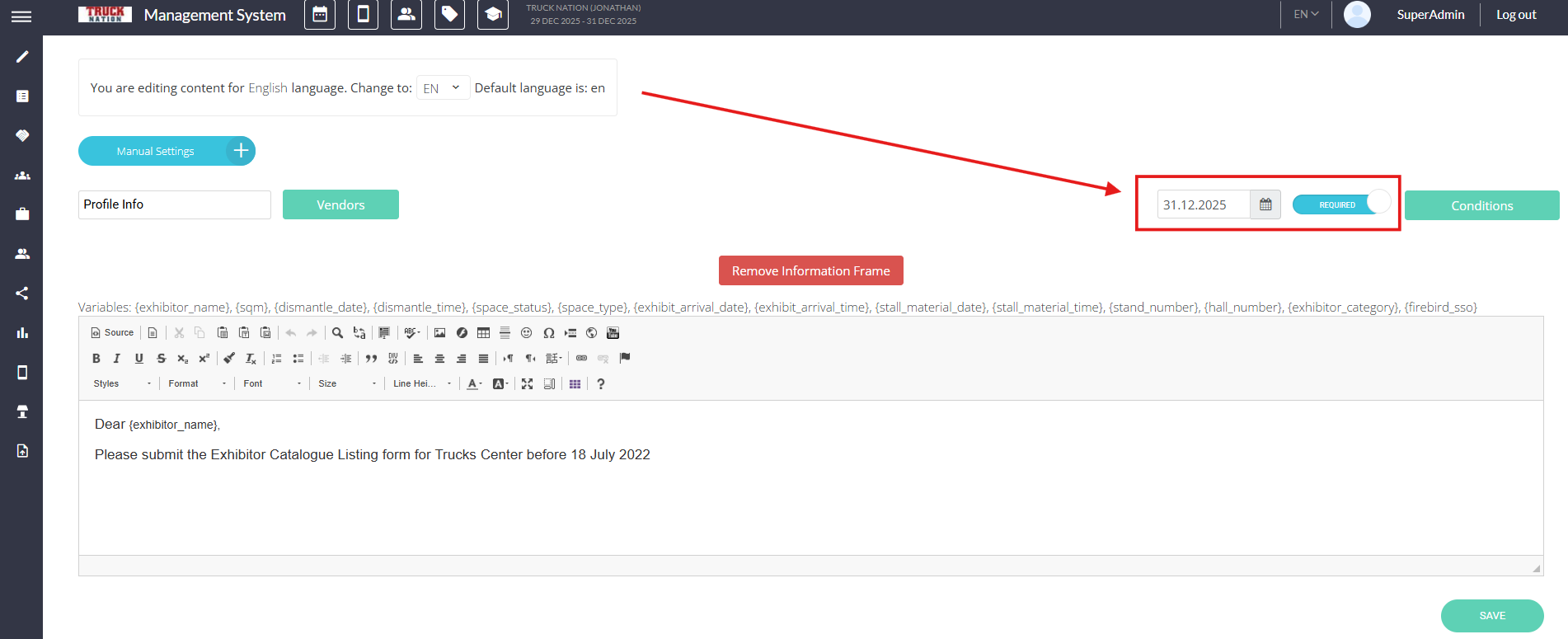This screenshot has width=1568, height=639.
Task: Click Log out in header
Action: pos(1515,15)
